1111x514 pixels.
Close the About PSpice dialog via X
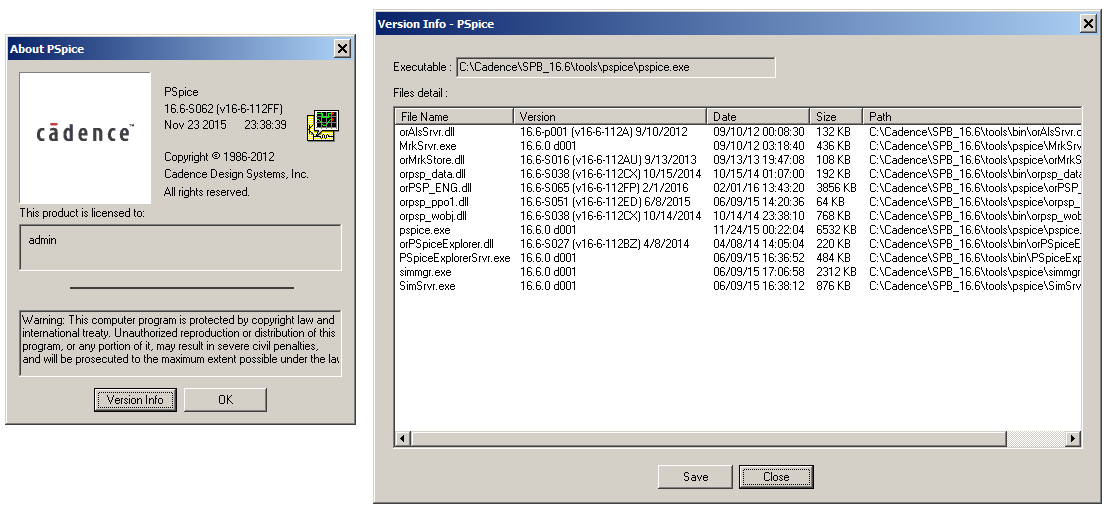point(342,48)
